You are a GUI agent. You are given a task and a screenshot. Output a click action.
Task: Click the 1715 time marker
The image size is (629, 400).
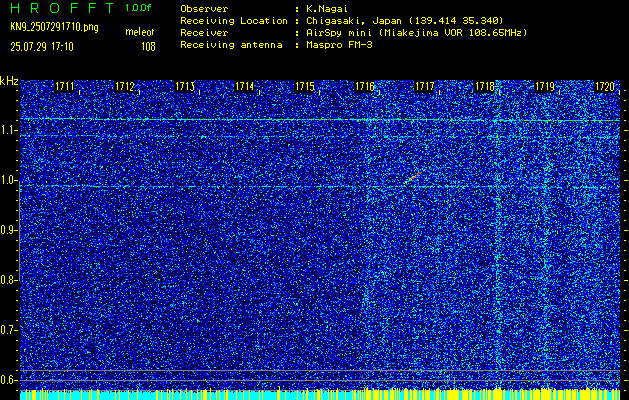(304, 86)
